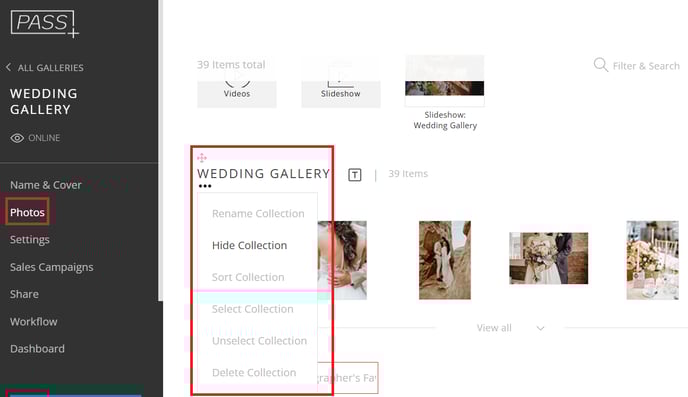
Task: Click the Wedding Gallery sidebar title
Action: tap(44, 101)
